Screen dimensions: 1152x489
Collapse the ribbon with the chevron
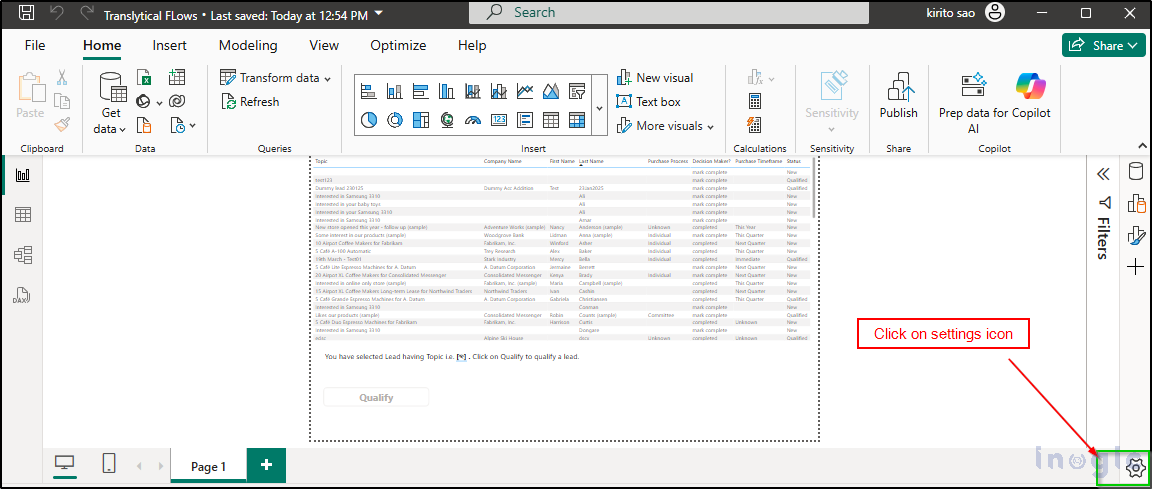tap(1142, 146)
